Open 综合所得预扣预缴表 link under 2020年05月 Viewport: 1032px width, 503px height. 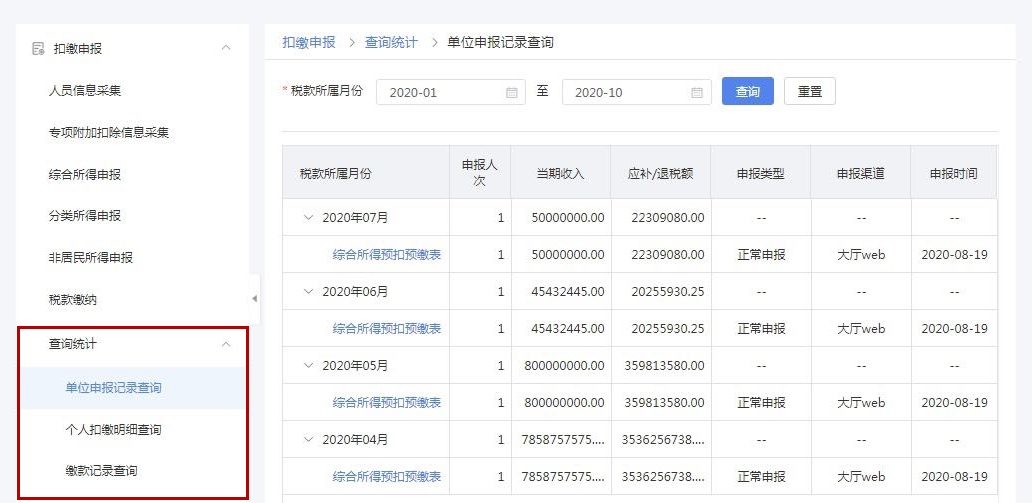[x=387, y=402]
